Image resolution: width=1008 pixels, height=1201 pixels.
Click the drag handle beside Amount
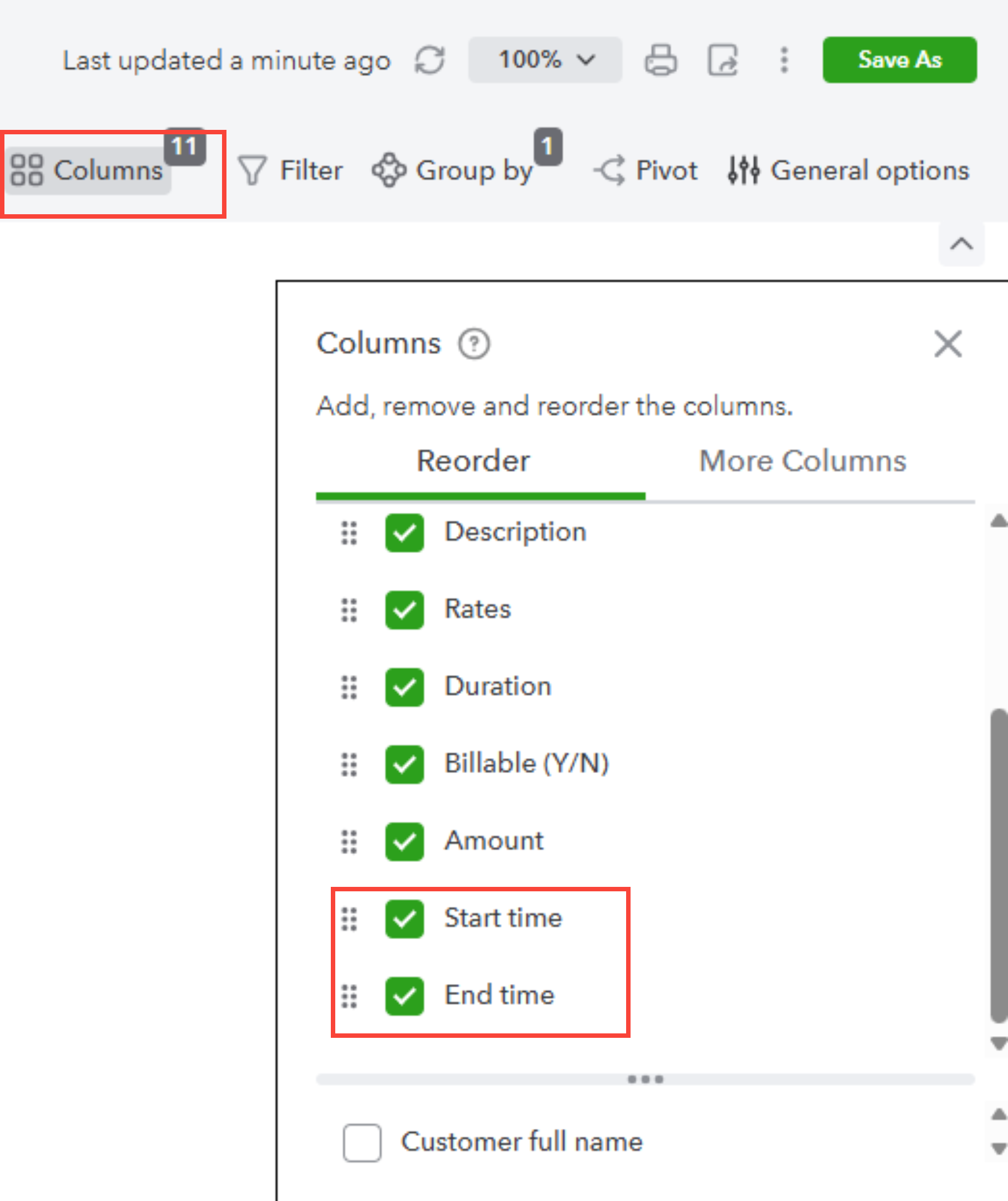tap(349, 842)
